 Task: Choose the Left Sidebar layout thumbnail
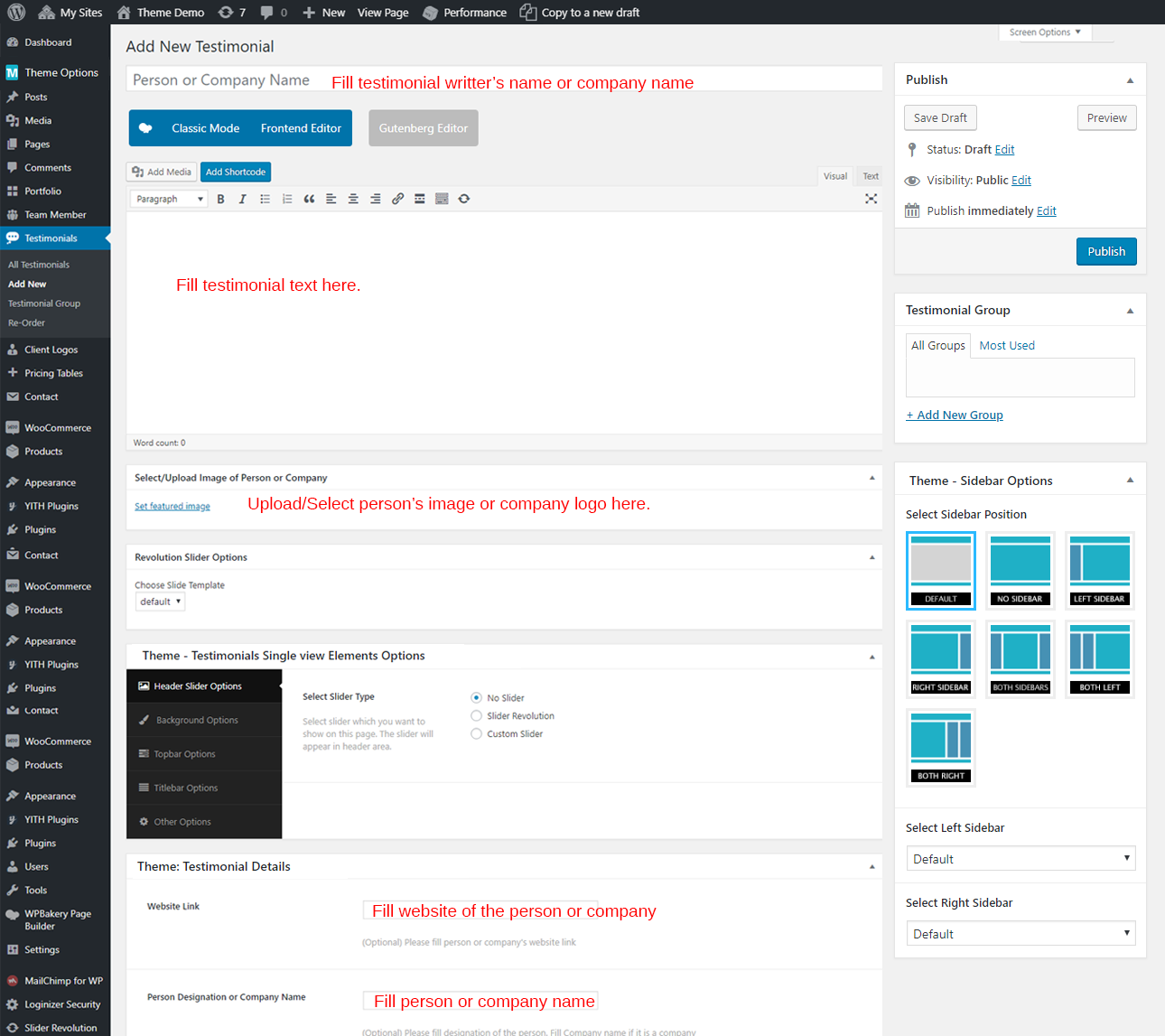[x=1099, y=570]
